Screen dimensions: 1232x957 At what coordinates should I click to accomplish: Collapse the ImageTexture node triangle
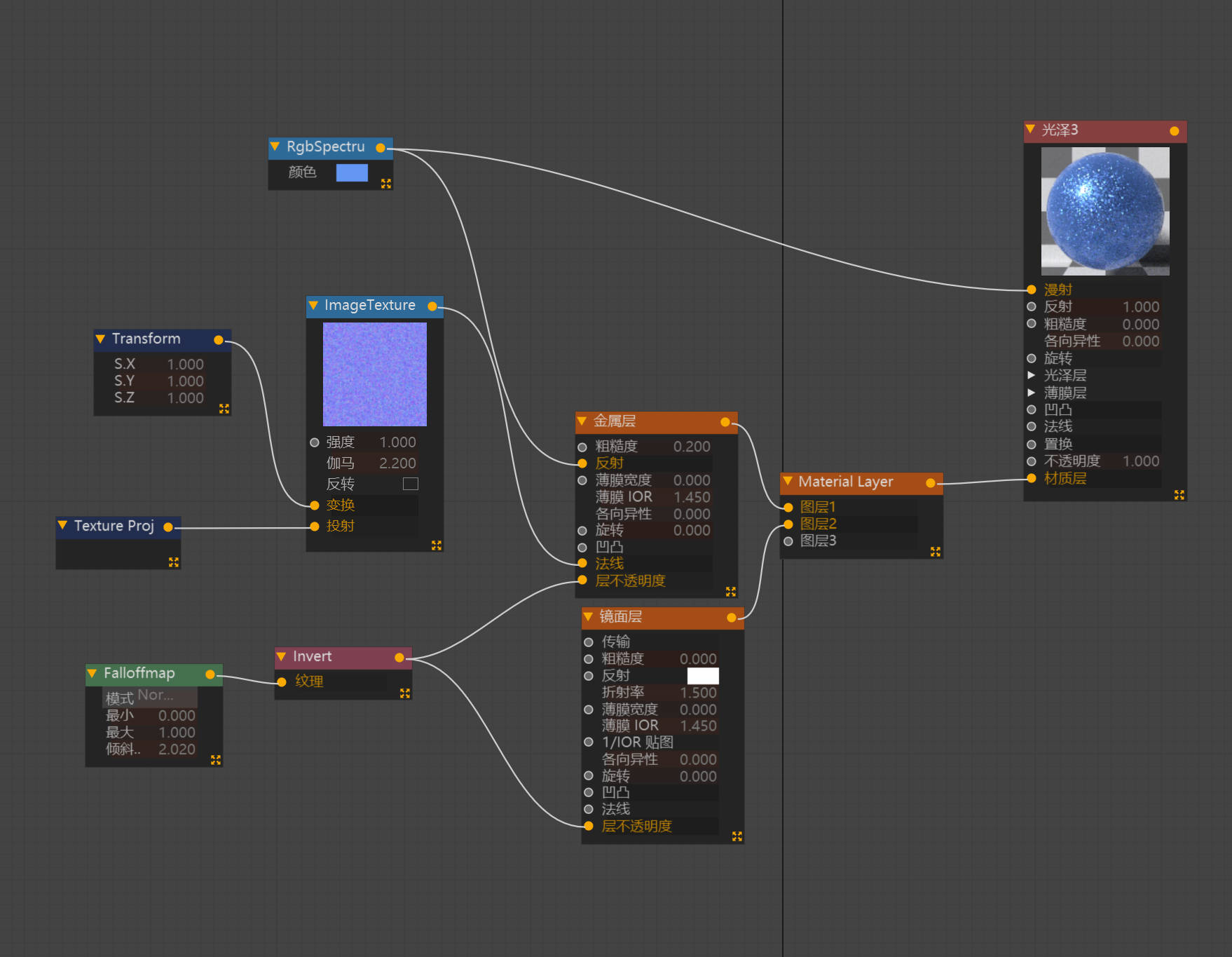(x=313, y=306)
